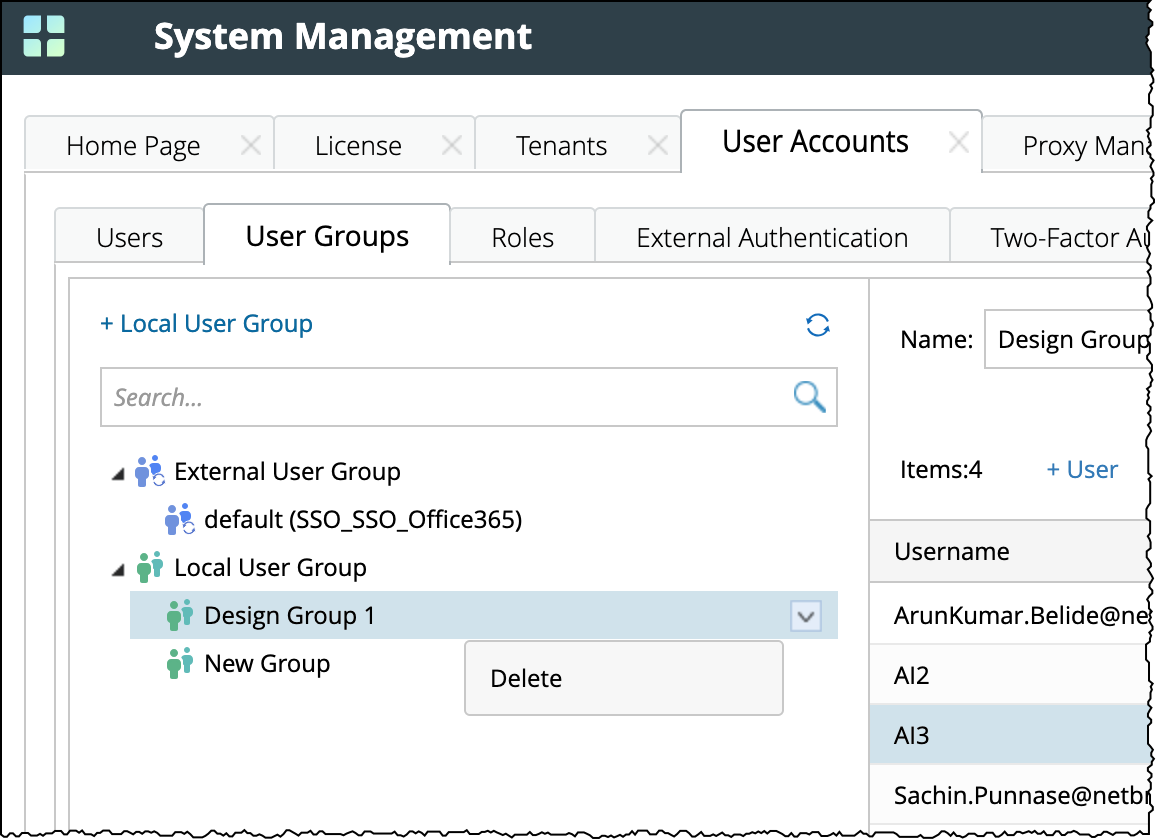
Task: Choose Delete from the context menu
Action: [x=526, y=679]
